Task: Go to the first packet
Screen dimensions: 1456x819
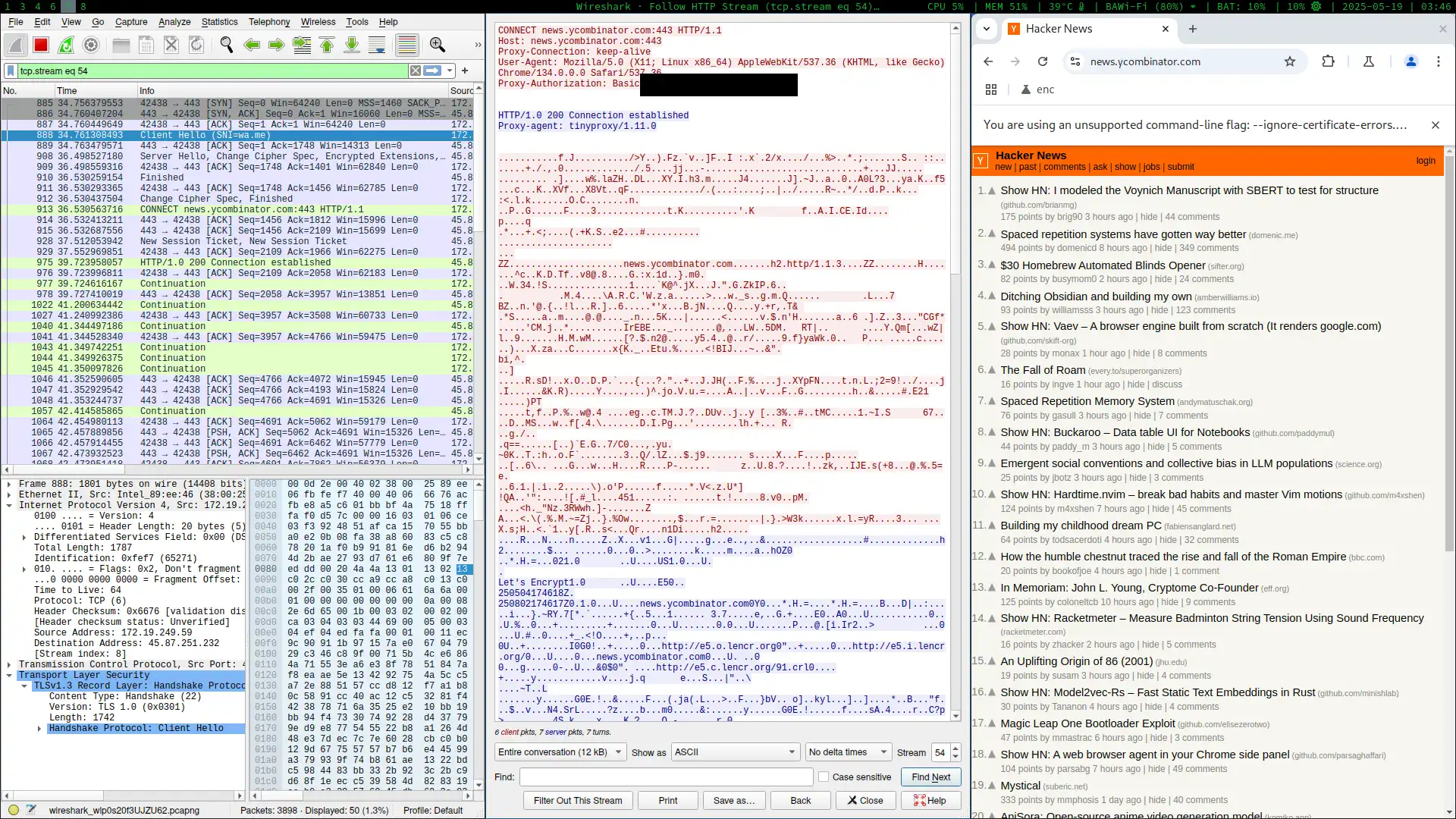Action: (x=327, y=45)
